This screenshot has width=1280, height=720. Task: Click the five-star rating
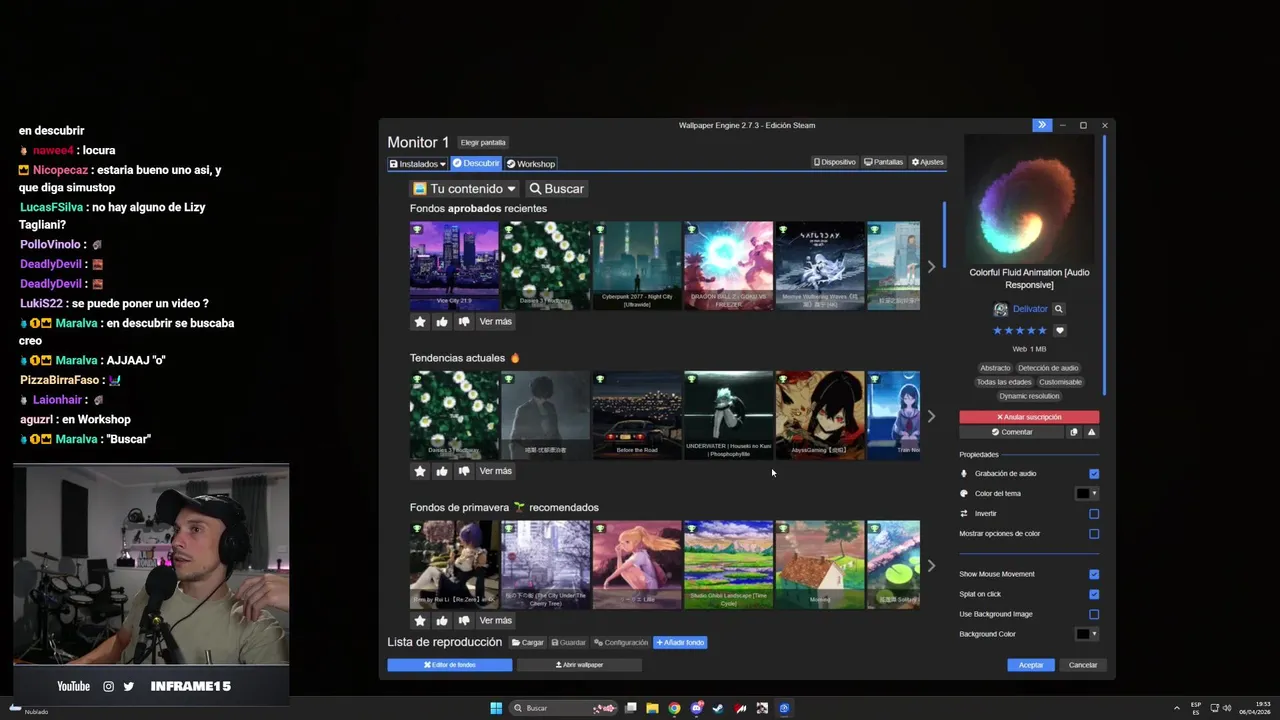(1019, 331)
